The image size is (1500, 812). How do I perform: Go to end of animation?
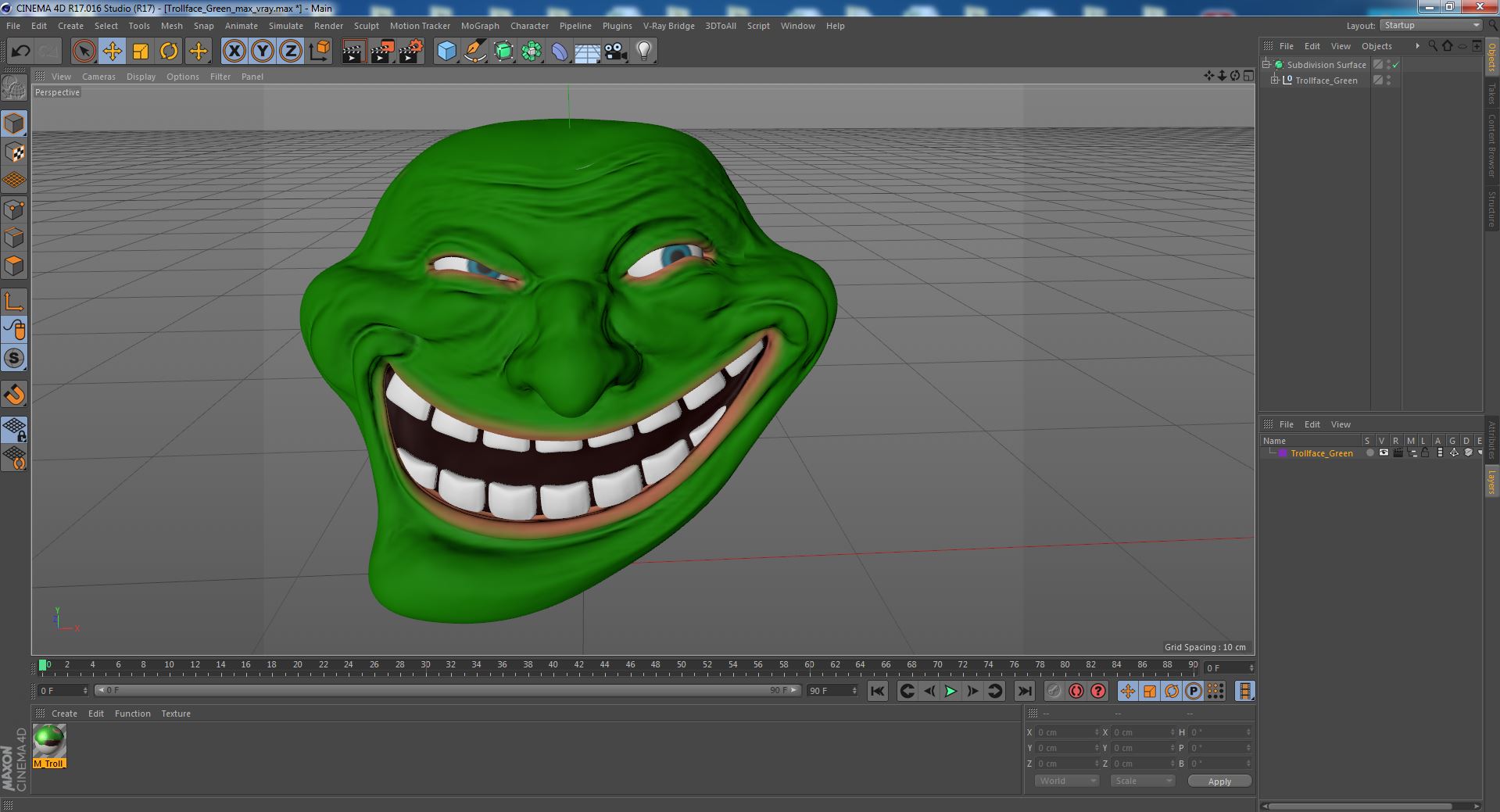point(1024,691)
